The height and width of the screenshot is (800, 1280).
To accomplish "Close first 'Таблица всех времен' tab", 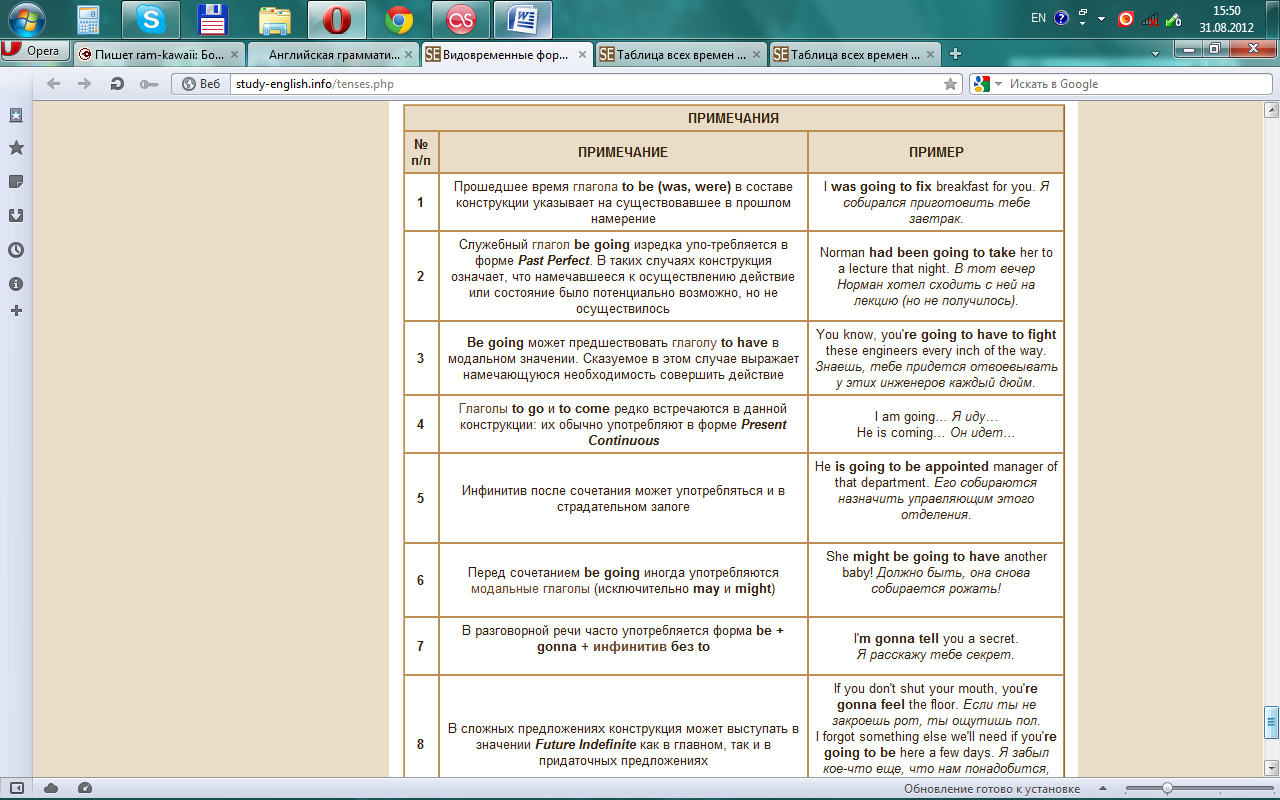I will 756,54.
